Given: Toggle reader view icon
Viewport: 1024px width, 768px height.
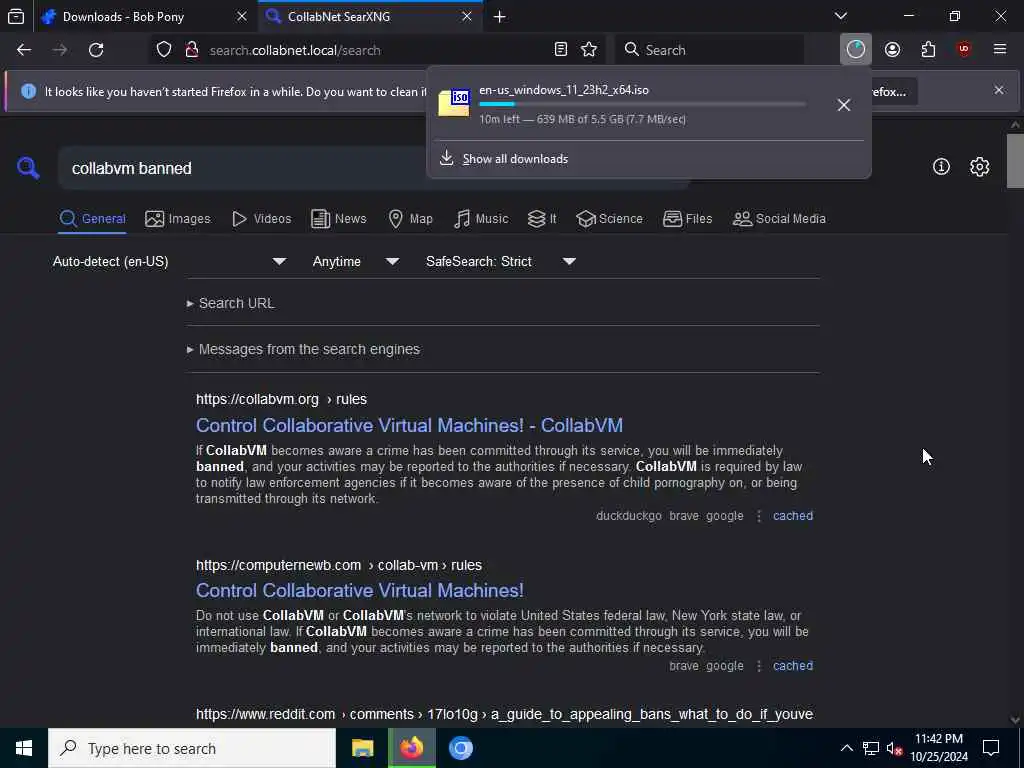Looking at the screenshot, I should (560, 50).
